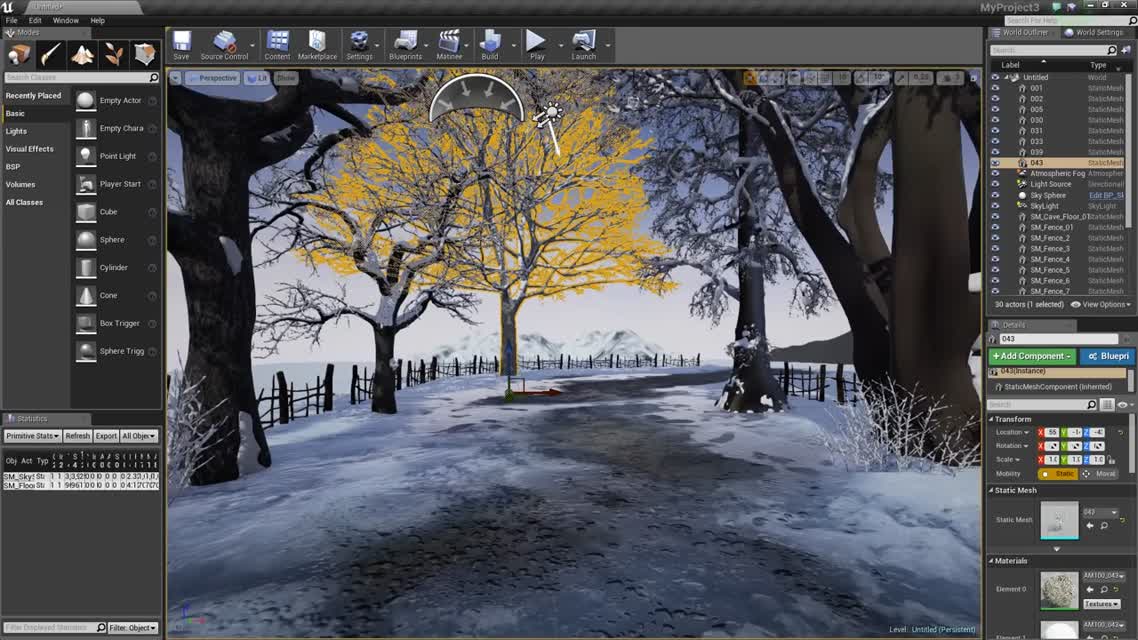Start Play in editor

click(x=536, y=45)
